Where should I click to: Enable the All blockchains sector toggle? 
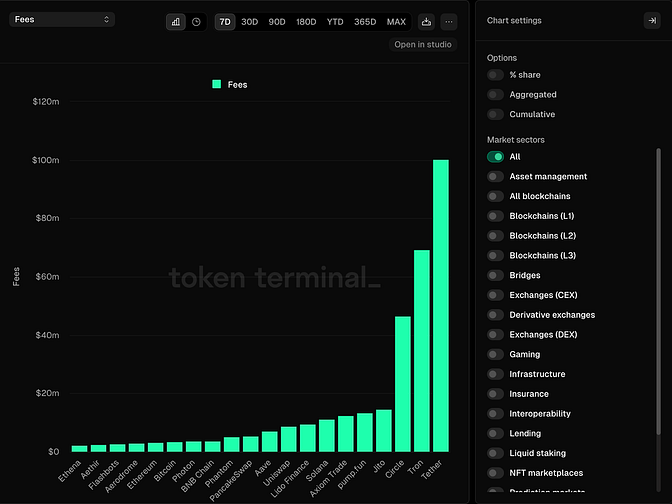(x=495, y=196)
